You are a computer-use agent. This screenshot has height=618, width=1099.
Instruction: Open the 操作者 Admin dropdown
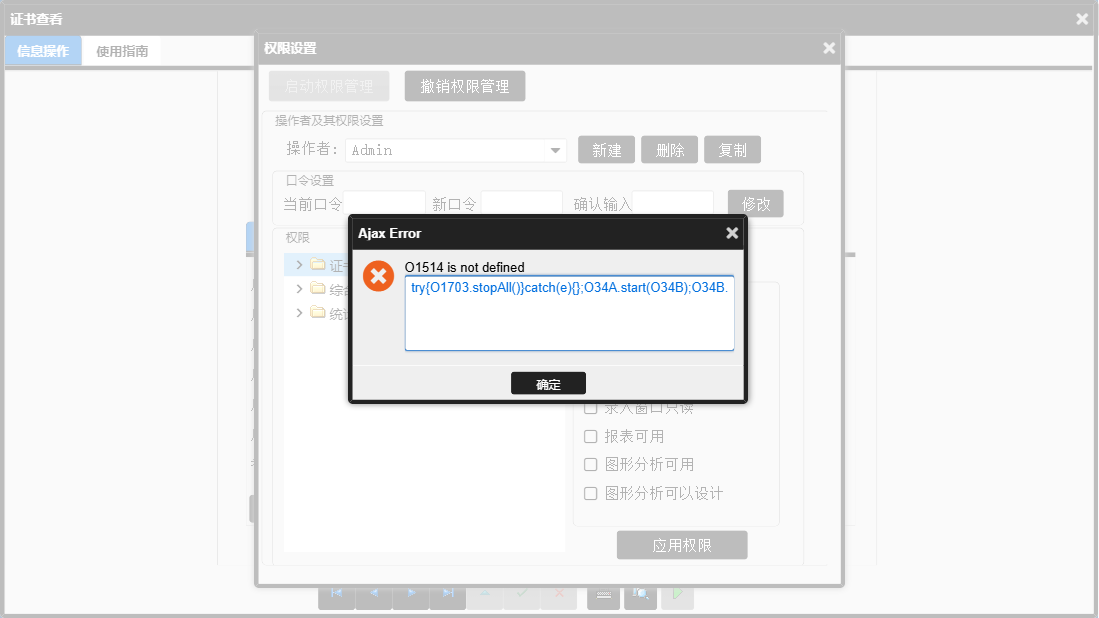[555, 150]
